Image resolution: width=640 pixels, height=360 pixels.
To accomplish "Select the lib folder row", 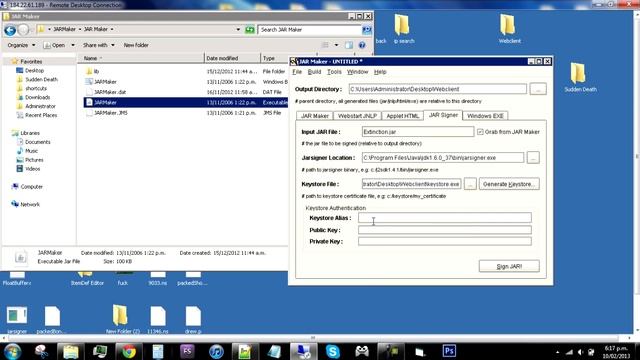I will coord(186,71).
